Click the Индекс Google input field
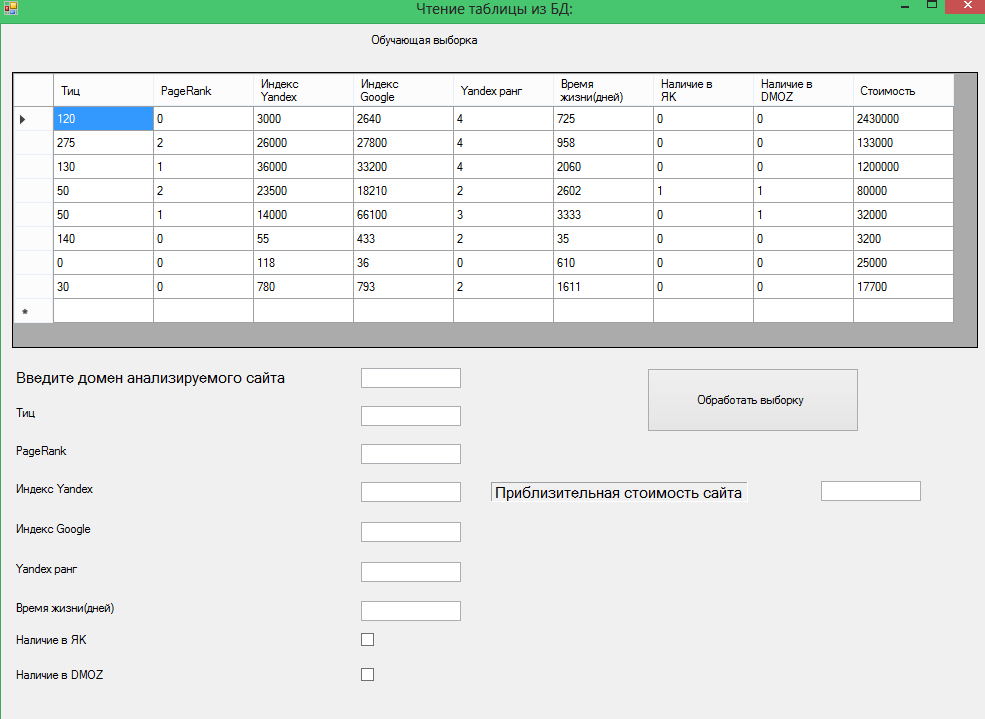This screenshot has height=719, width=985. [x=410, y=532]
